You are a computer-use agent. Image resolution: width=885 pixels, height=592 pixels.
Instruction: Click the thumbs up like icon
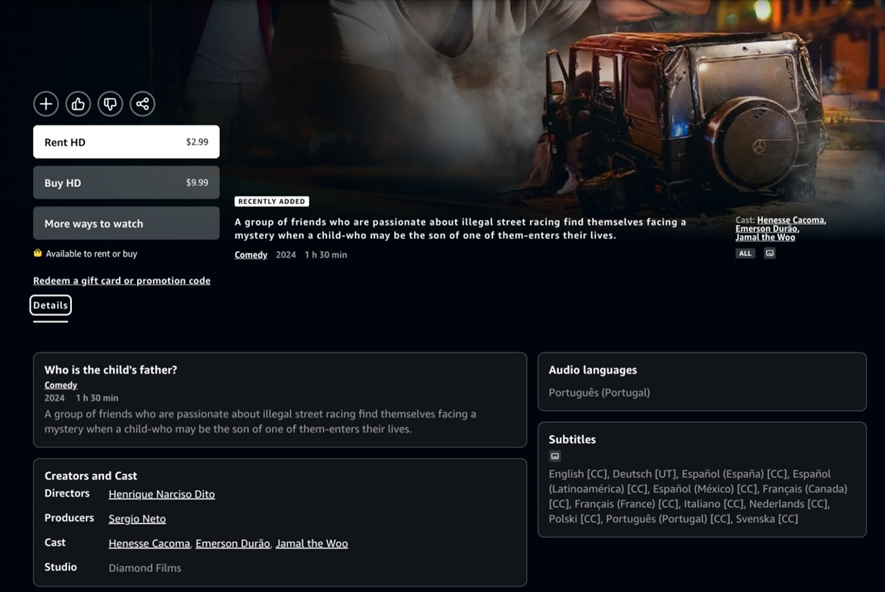[78, 104]
